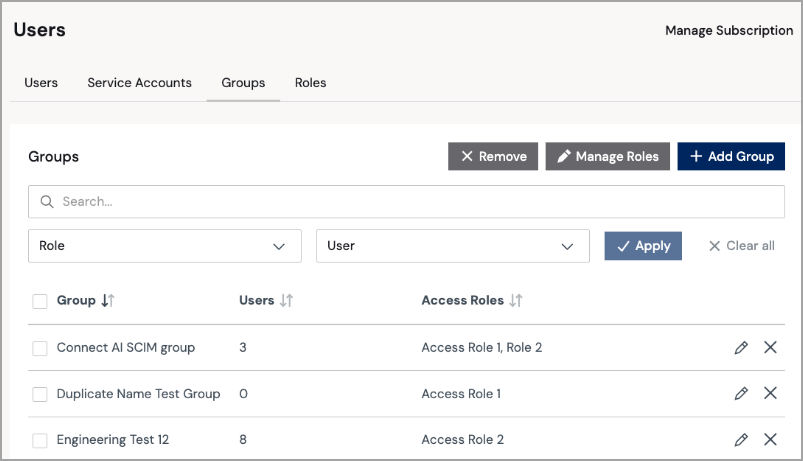This screenshot has height=461, width=803.
Task: Click the 'Access Role 2' cell
Action: 463,439
